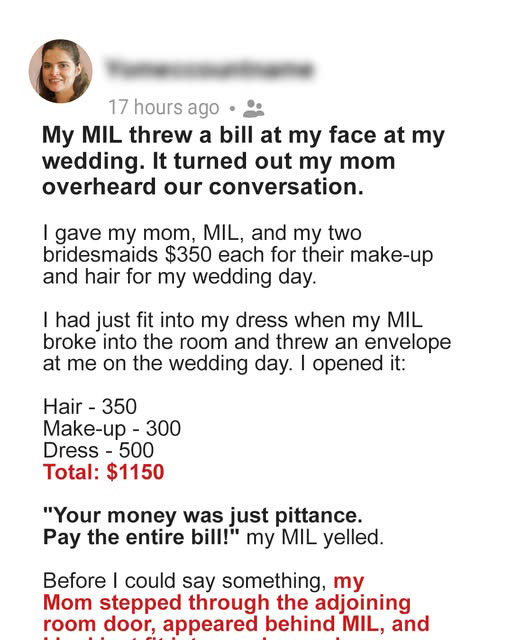Viewport: 512px width, 640px height.
Task: Click the bold text "Pay the entire bill!"
Action: coord(141,537)
